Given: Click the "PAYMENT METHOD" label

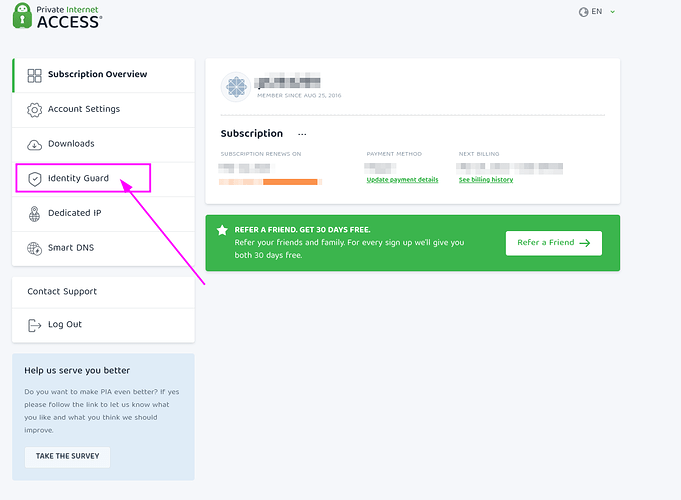Looking at the screenshot, I should coord(394,154).
